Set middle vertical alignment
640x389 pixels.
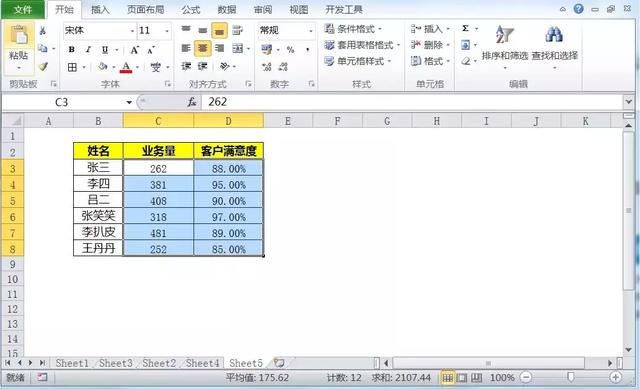point(202,30)
